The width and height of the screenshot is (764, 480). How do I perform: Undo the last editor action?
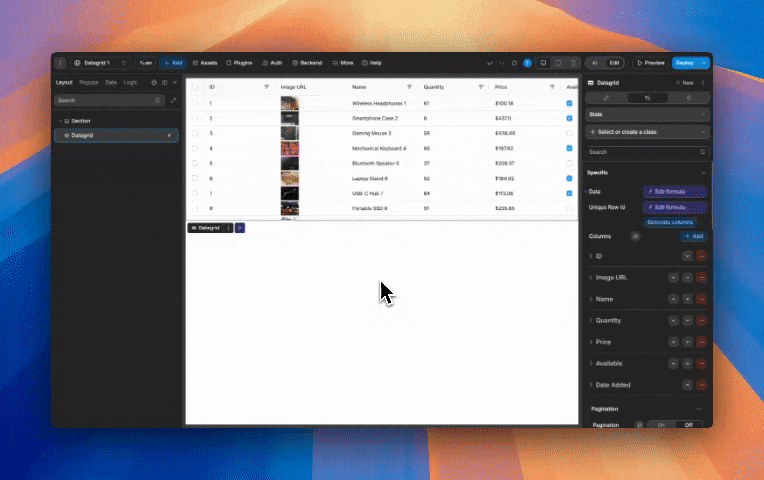[x=490, y=63]
